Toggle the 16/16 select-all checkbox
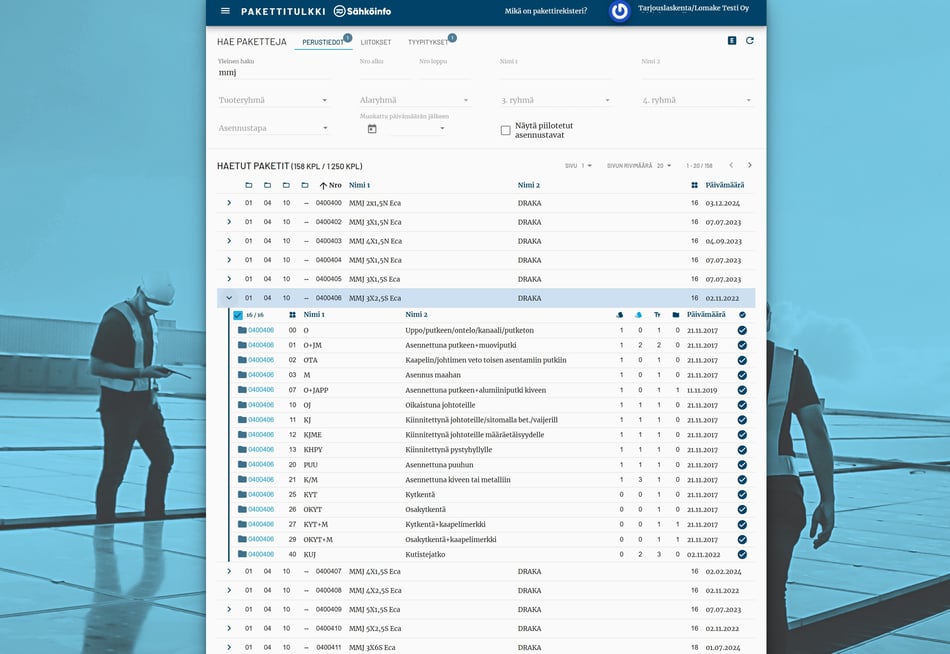The width and height of the screenshot is (950, 654). click(x=238, y=315)
